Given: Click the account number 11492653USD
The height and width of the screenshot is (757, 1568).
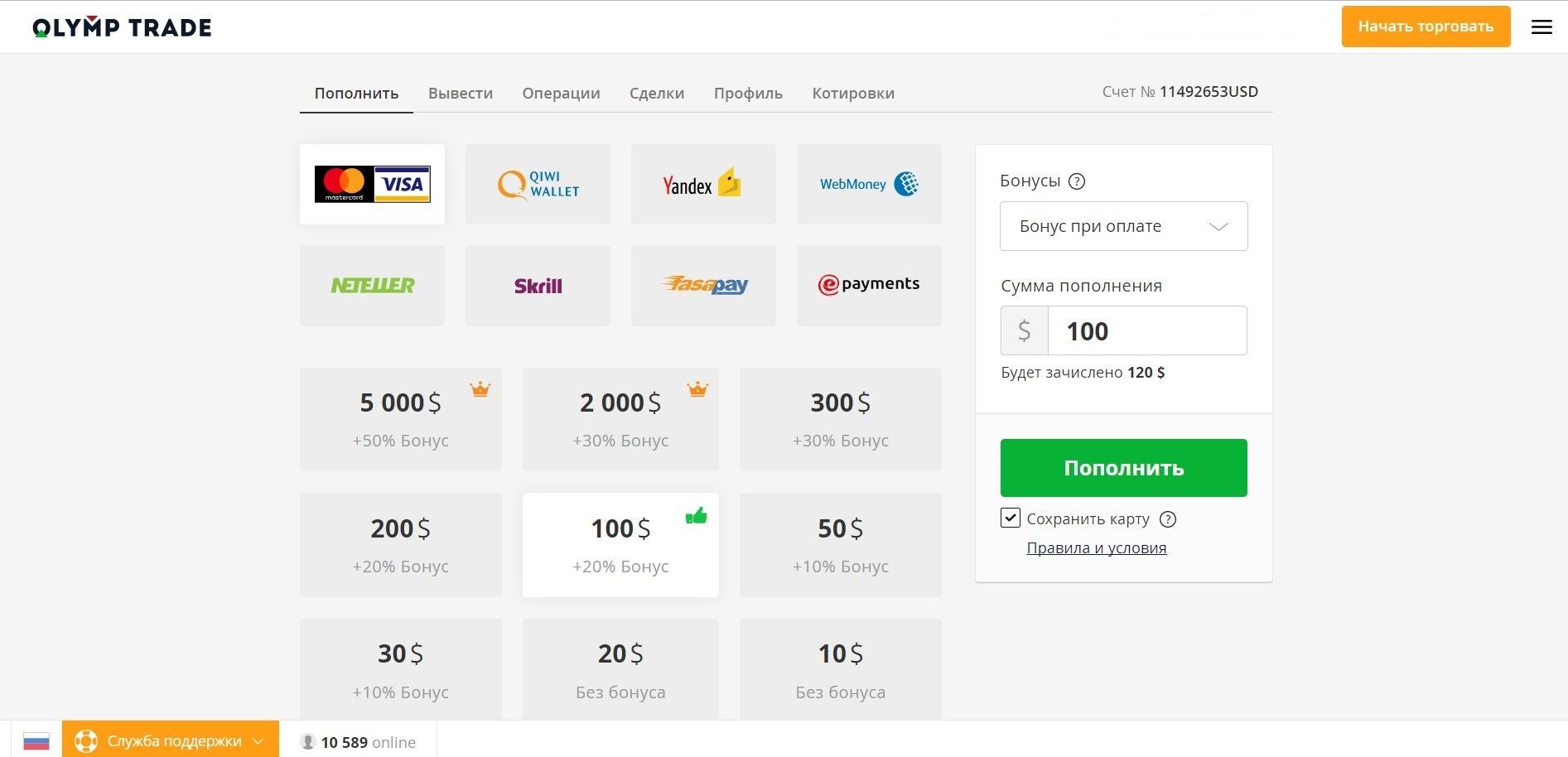Looking at the screenshot, I should pos(1209,92).
